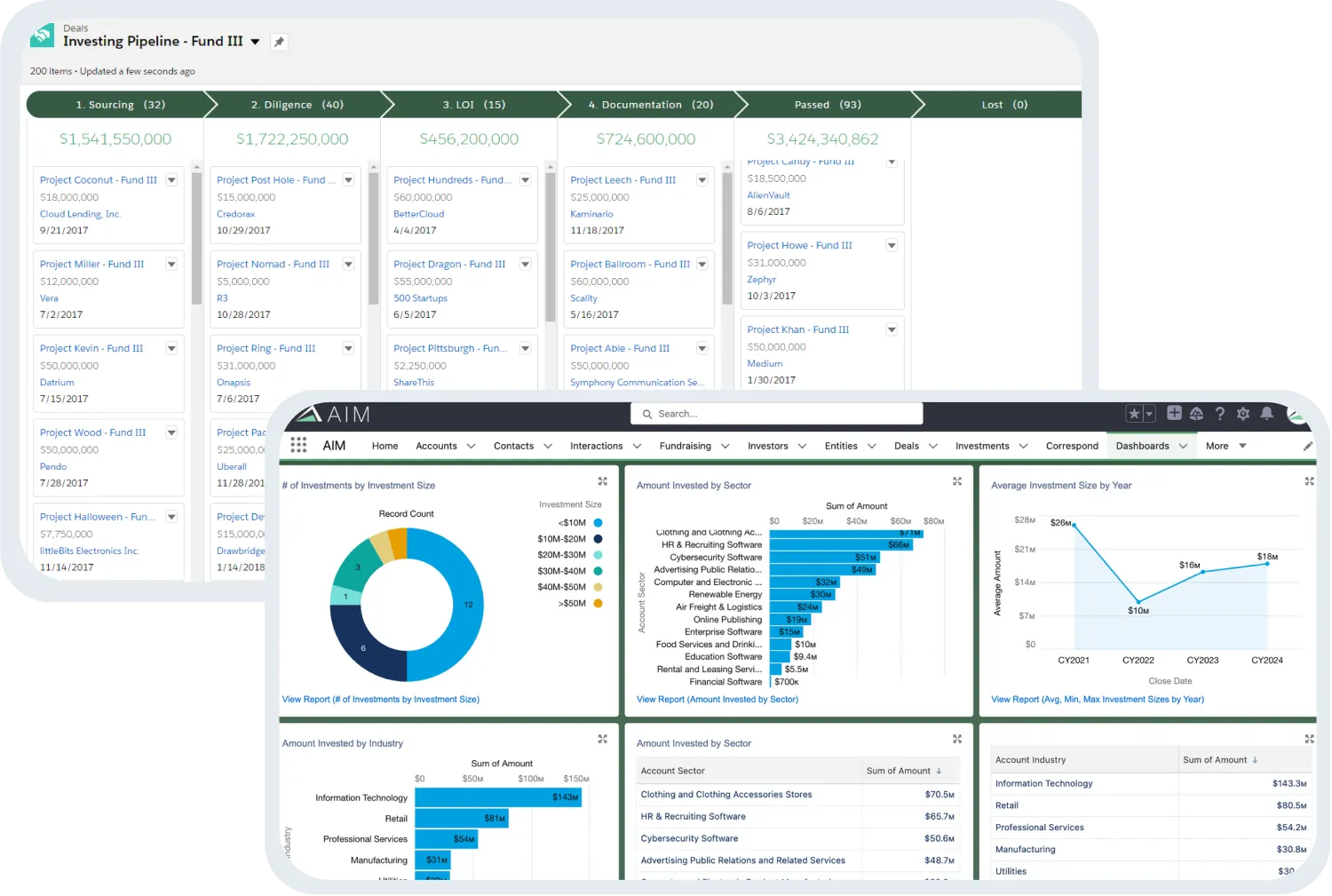This screenshot has width=1332, height=896.
Task: Open the Favorites list dropdown arrow
Action: [1149, 414]
